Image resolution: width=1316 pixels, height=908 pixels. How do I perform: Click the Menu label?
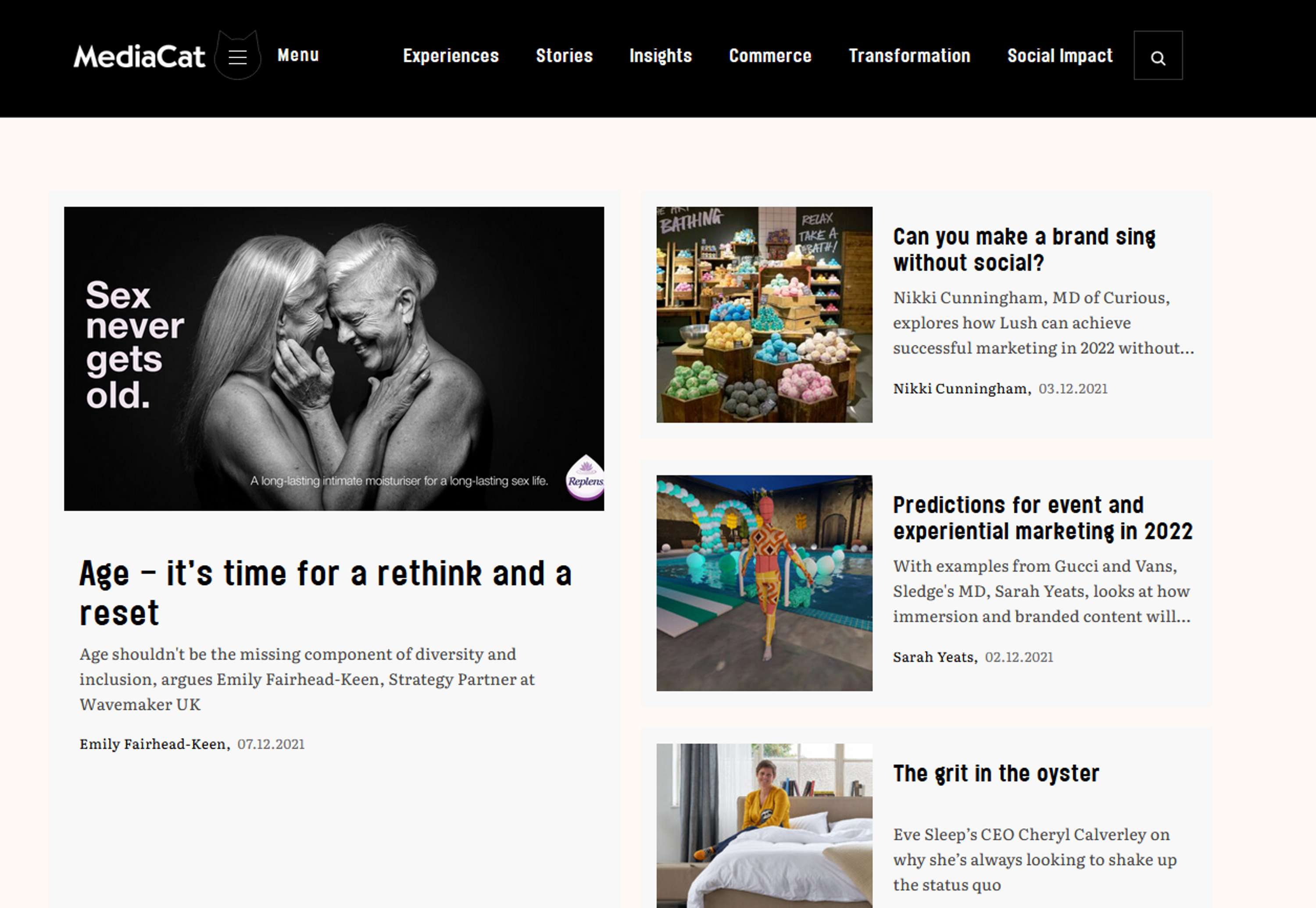tap(298, 55)
